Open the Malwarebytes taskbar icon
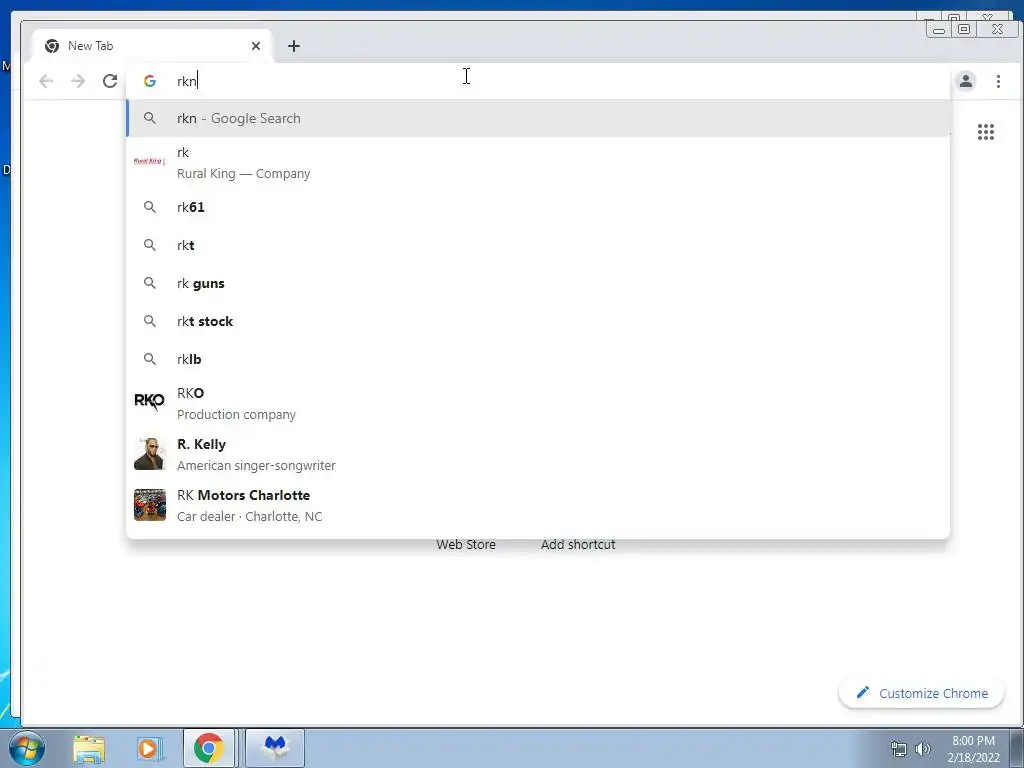This screenshot has height=768, width=1024. [275, 748]
